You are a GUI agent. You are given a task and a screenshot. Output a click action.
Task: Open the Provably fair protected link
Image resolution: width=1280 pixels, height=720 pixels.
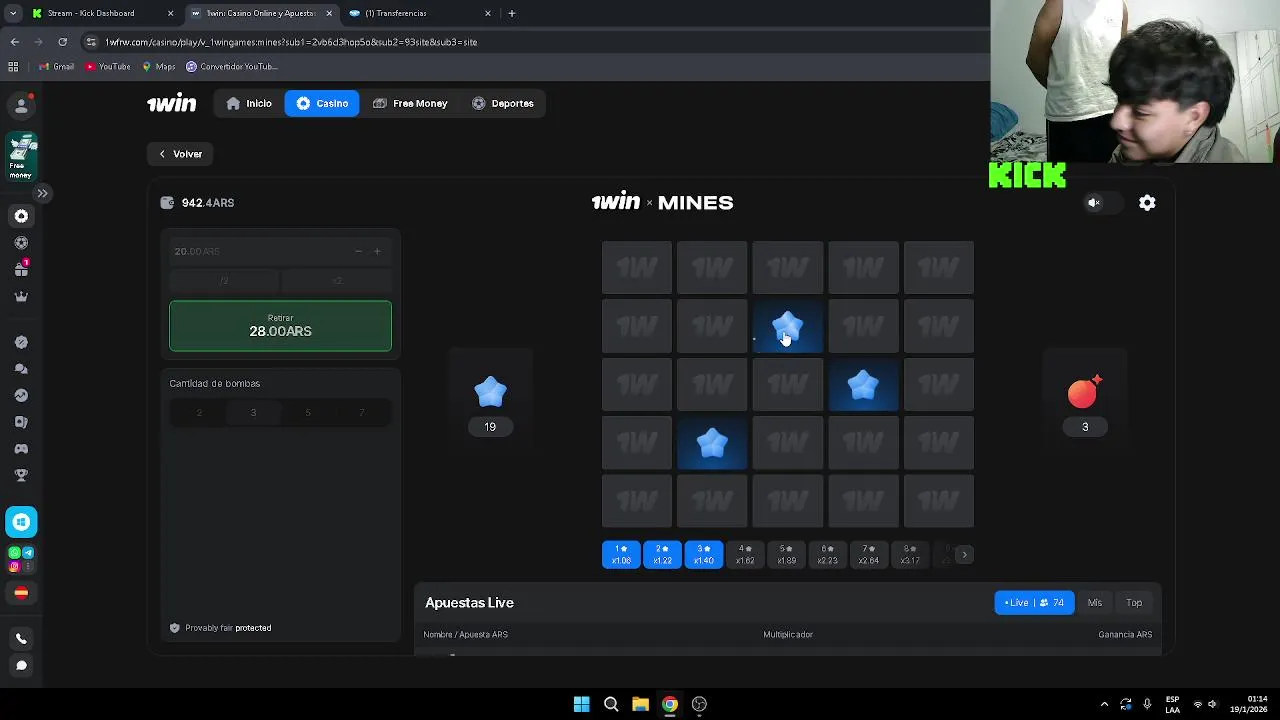click(x=220, y=628)
